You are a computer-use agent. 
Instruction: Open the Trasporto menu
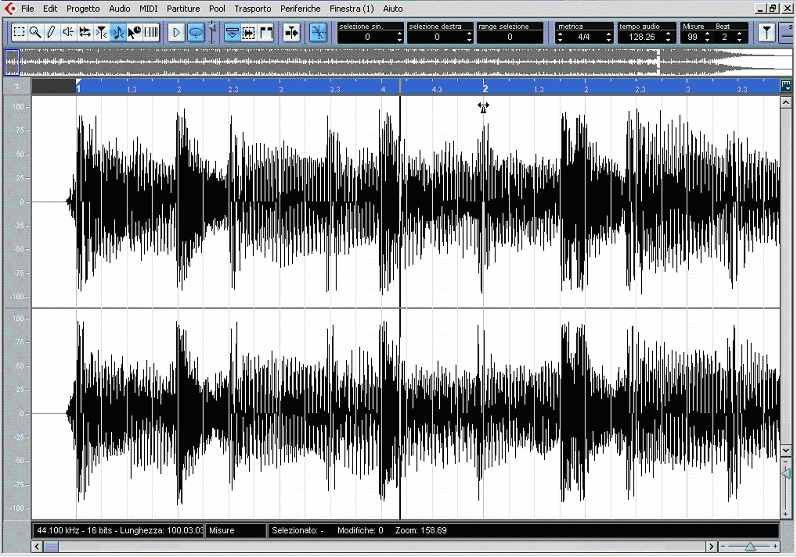(252, 8)
